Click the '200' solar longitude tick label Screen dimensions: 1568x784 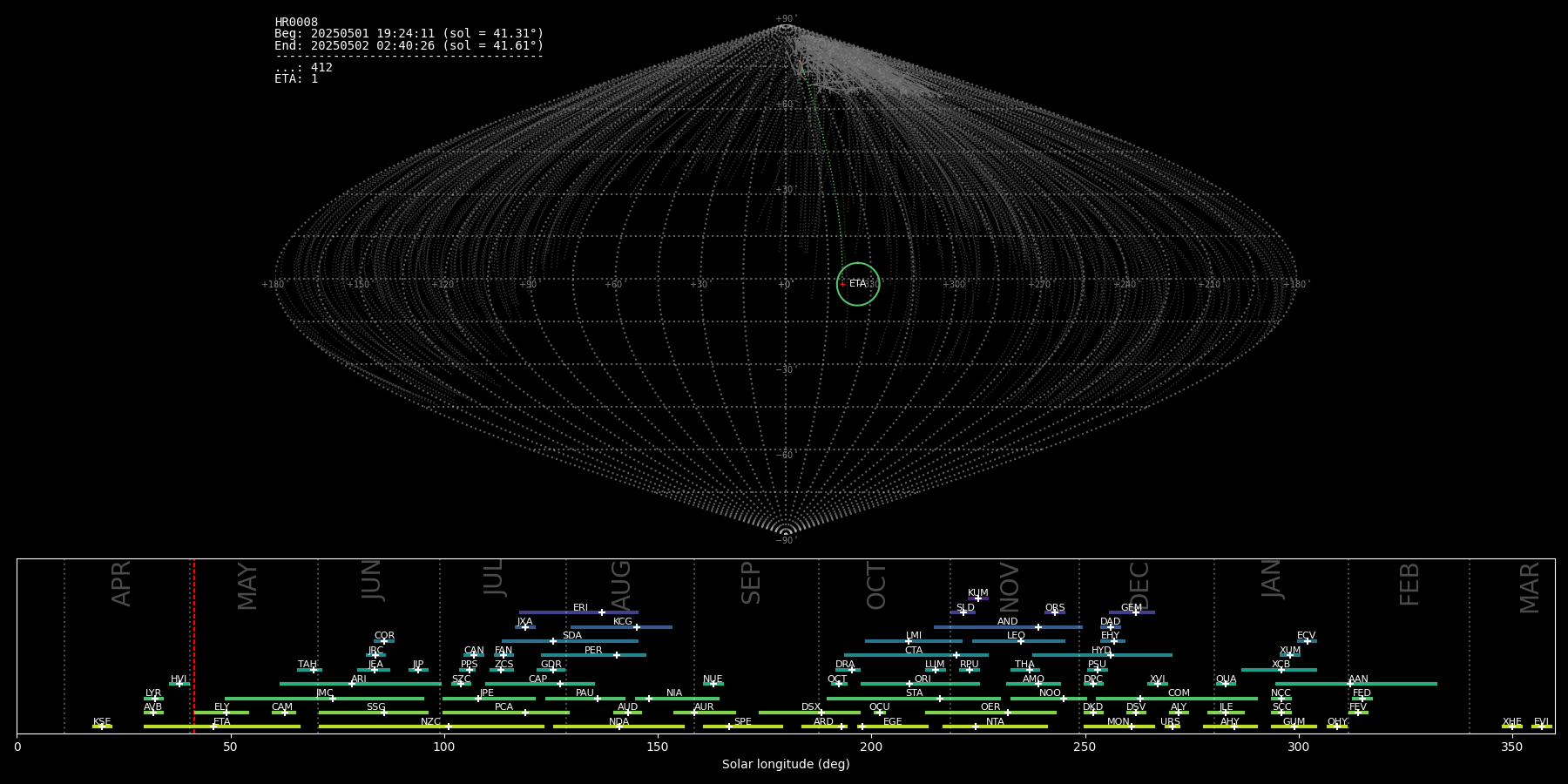tap(871, 747)
